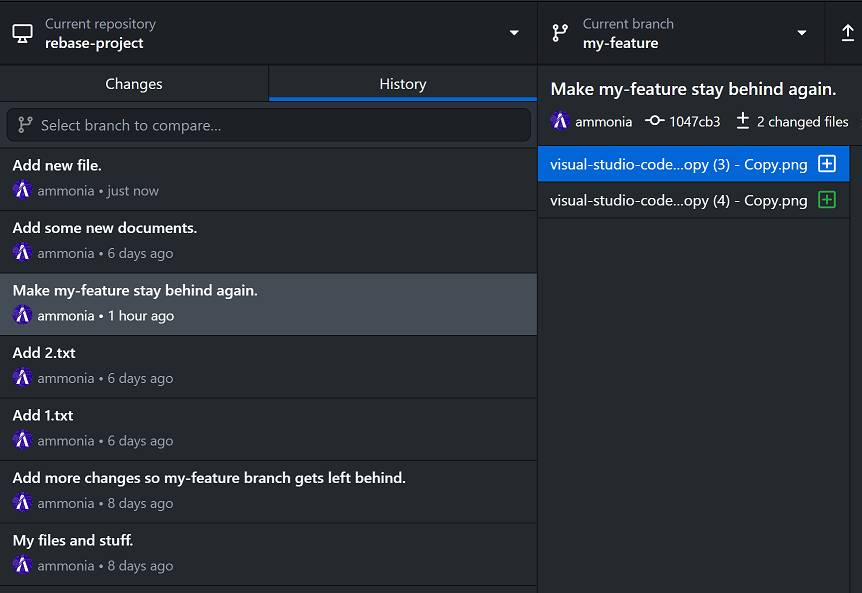This screenshot has width=862, height=593.
Task: Click the push upload arrow icon
Action: 847,33
